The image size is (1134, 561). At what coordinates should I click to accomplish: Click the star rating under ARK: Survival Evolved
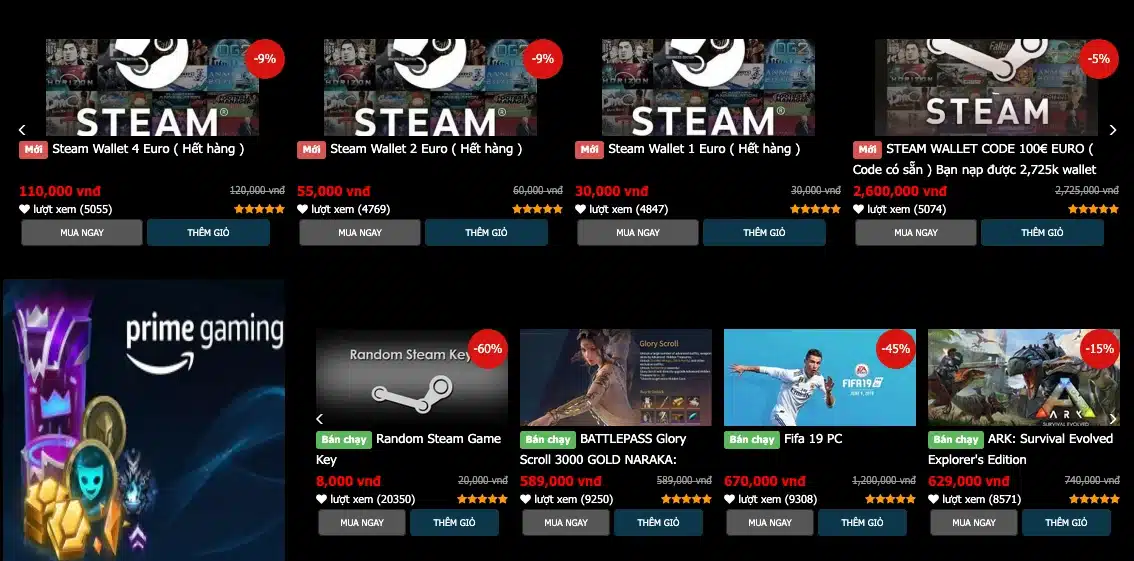click(1094, 499)
